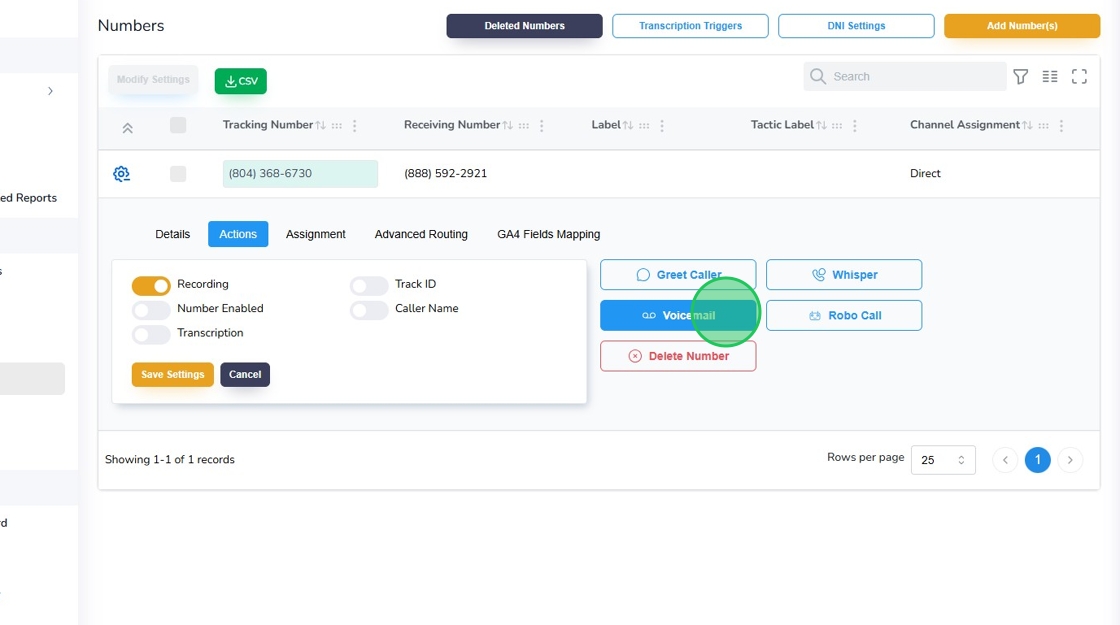Screen dimensions: 1120x625
Task: Cancel the settings changes
Action: [x=245, y=374]
